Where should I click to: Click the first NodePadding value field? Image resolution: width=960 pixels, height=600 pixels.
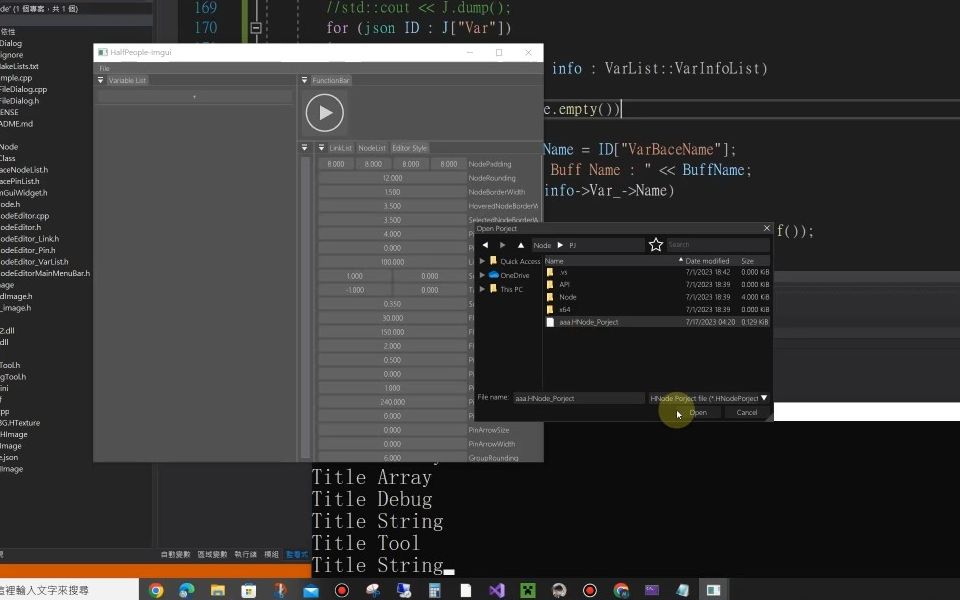[x=336, y=164]
